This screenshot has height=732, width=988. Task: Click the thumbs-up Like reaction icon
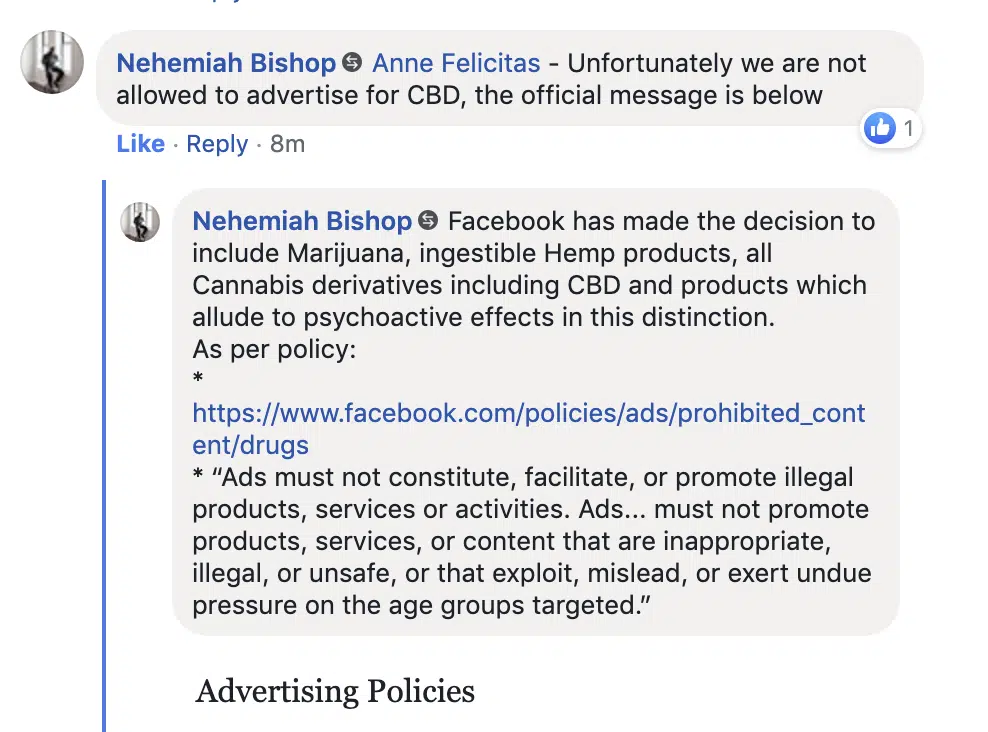pyautogui.click(x=879, y=128)
